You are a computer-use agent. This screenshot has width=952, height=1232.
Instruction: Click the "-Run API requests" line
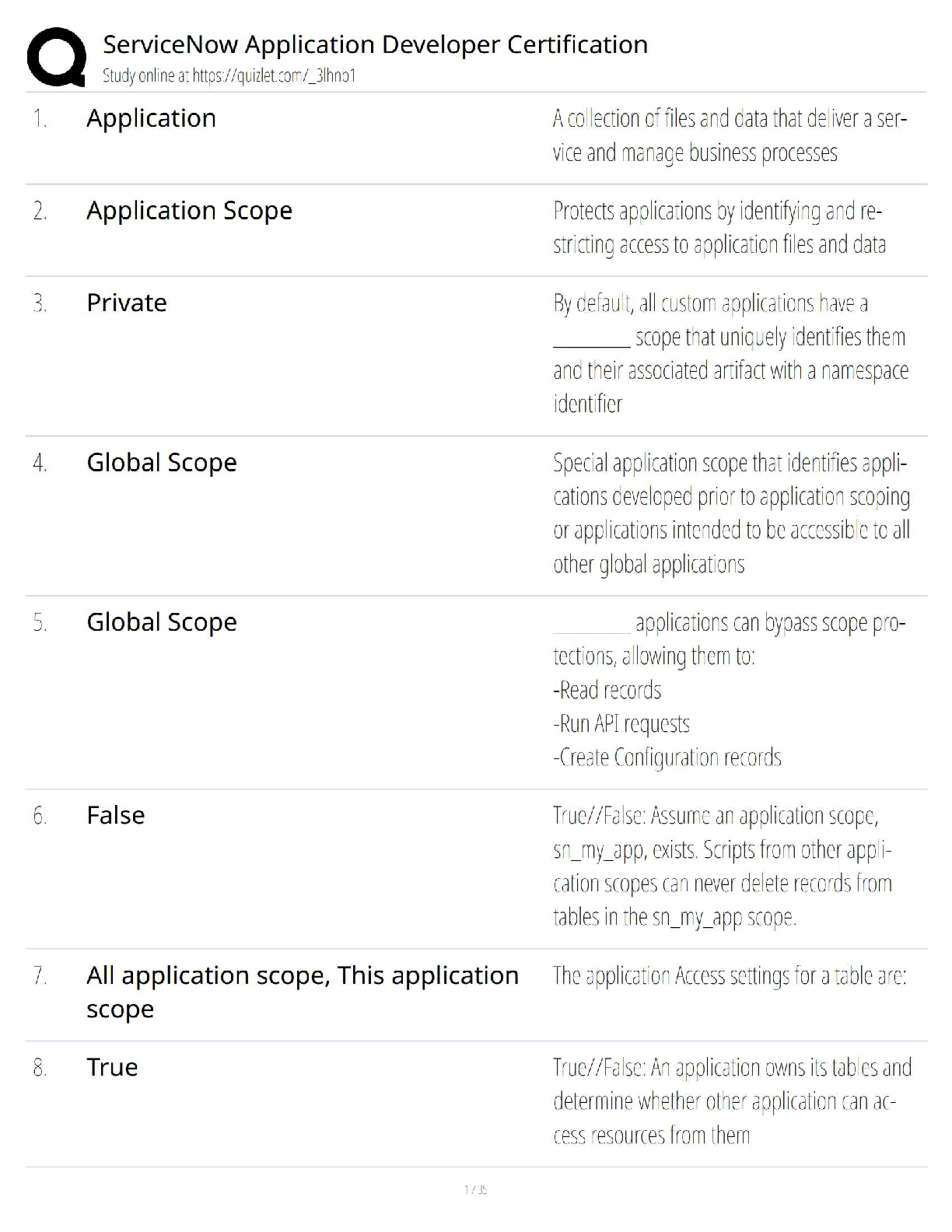621,724
